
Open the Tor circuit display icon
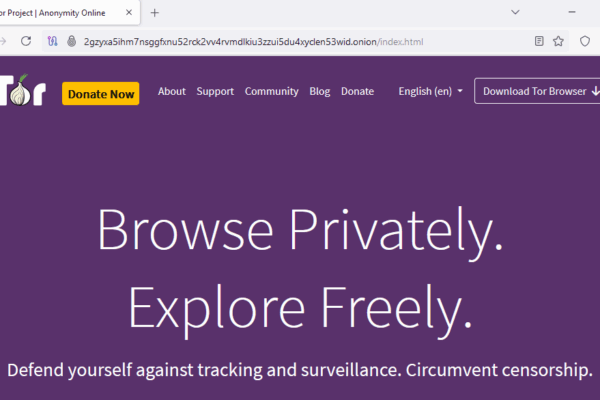coord(53,41)
